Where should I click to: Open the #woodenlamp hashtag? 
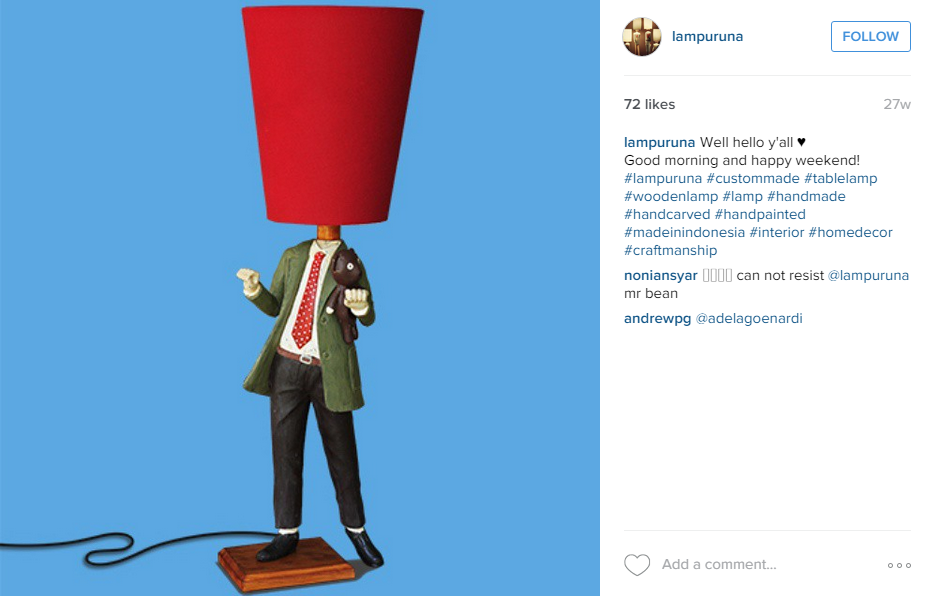pyautogui.click(x=671, y=196)
